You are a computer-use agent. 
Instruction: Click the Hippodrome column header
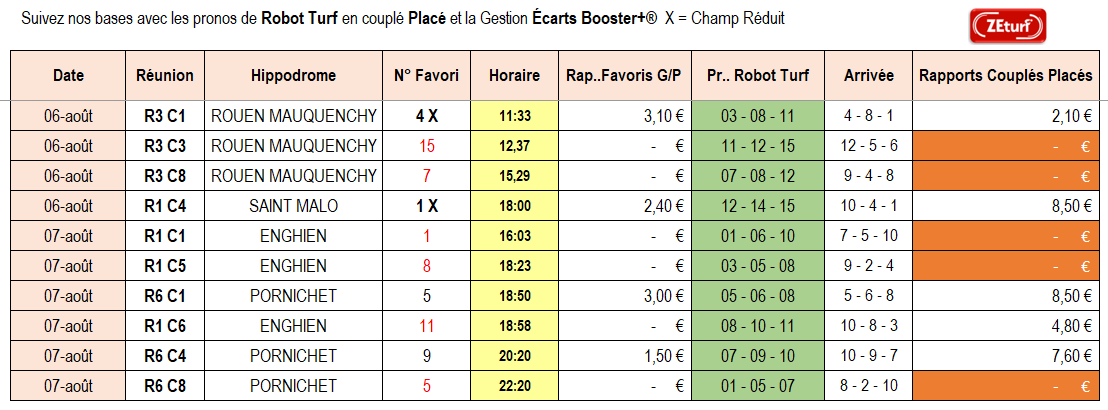pos(293,76)
